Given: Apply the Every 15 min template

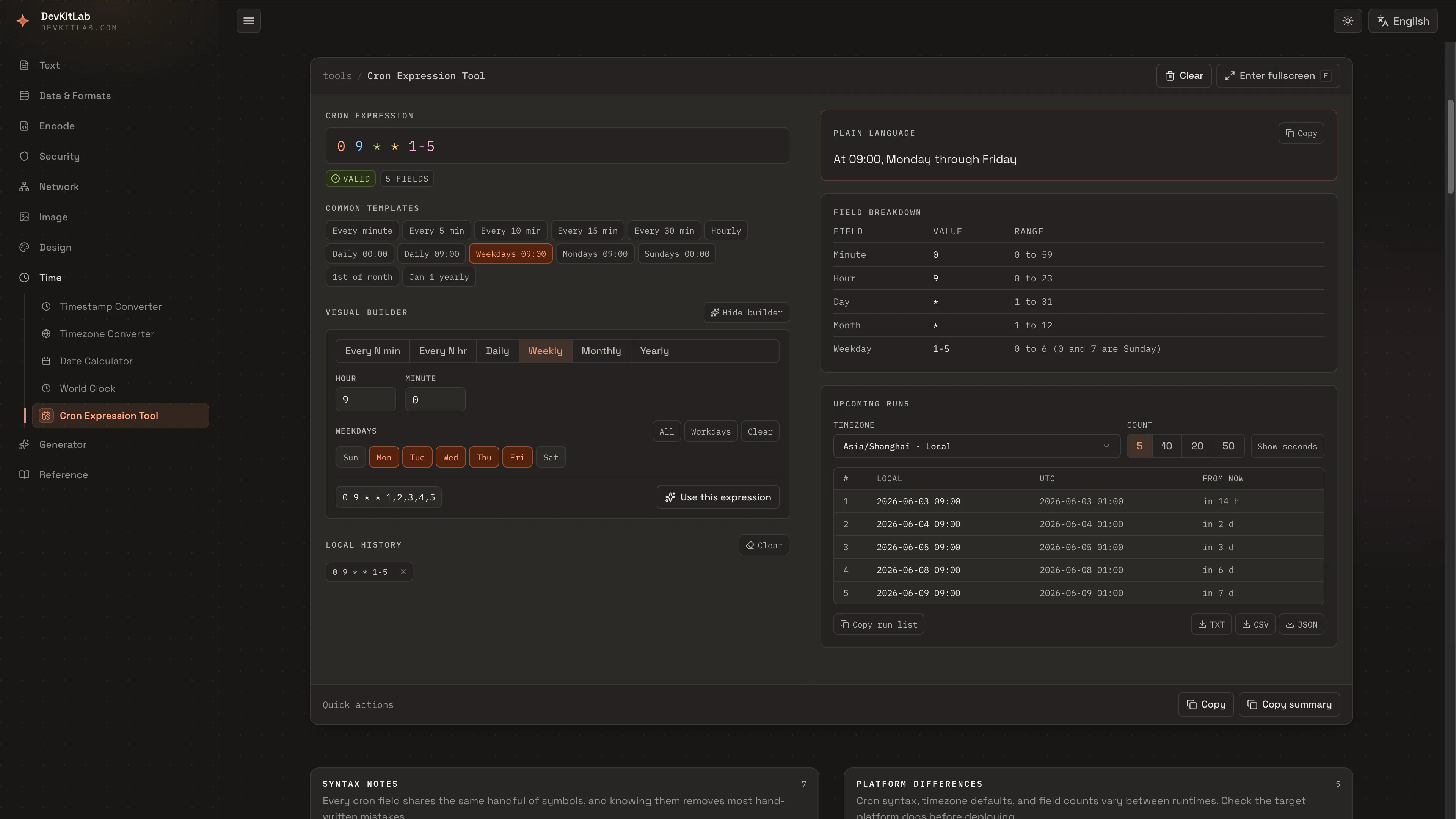Looking at the screenshot, I should point(587,231).
